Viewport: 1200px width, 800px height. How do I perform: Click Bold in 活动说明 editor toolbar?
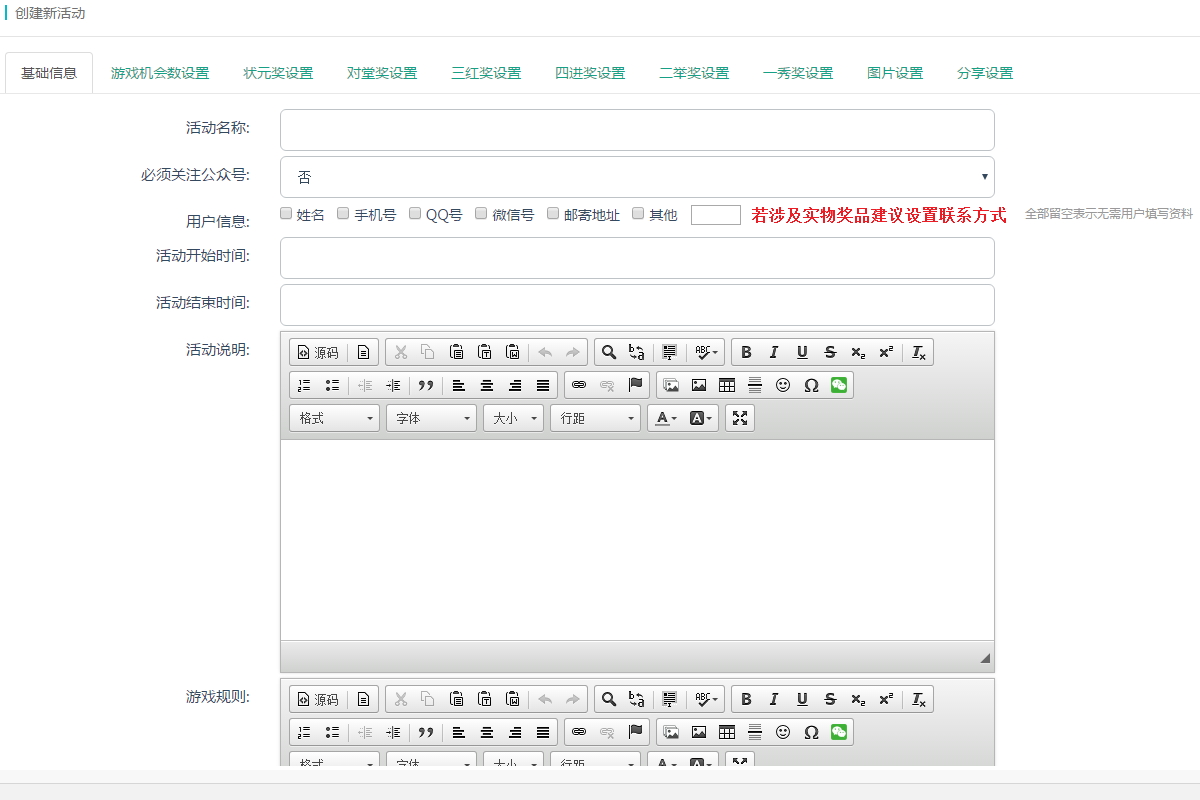pos(746,352)
